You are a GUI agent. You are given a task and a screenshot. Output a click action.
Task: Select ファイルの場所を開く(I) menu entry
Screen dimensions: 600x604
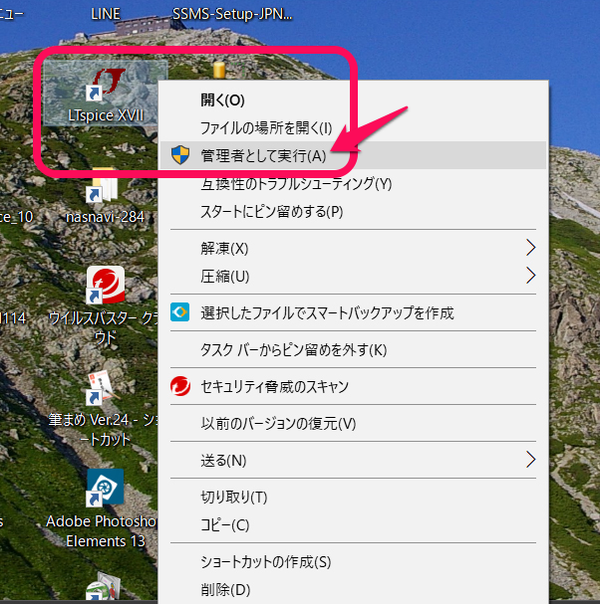(x=266, y=128)
